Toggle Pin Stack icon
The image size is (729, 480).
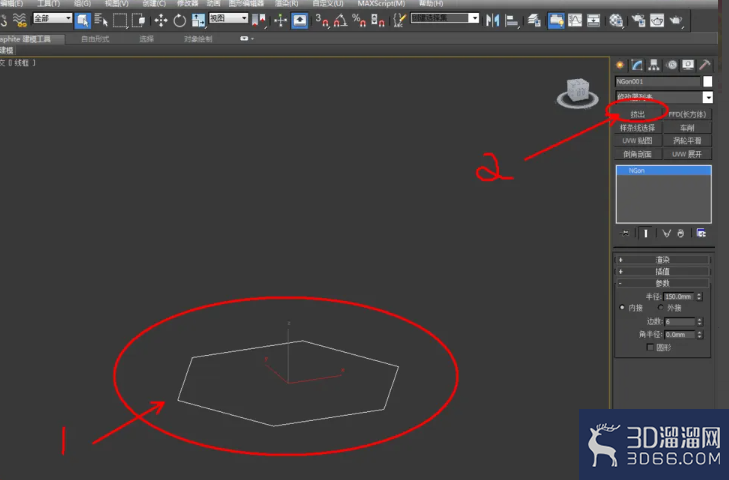(x=625, y=233)
